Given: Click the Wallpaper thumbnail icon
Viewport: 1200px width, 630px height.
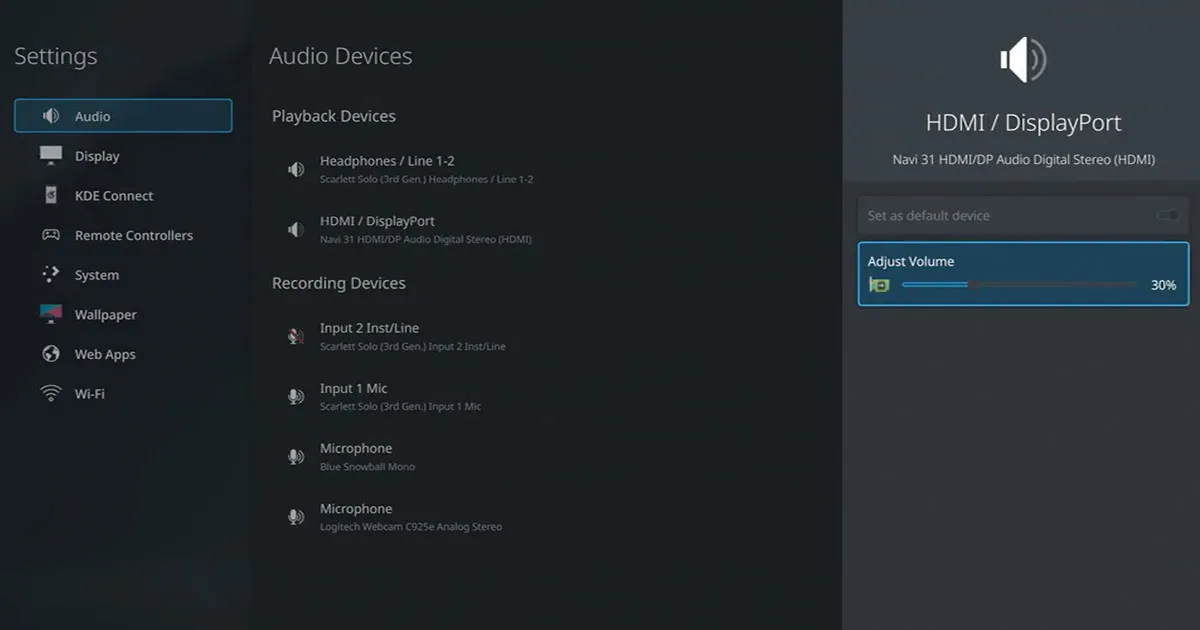Looking at the screenshot, I should [x=51, y=314].
